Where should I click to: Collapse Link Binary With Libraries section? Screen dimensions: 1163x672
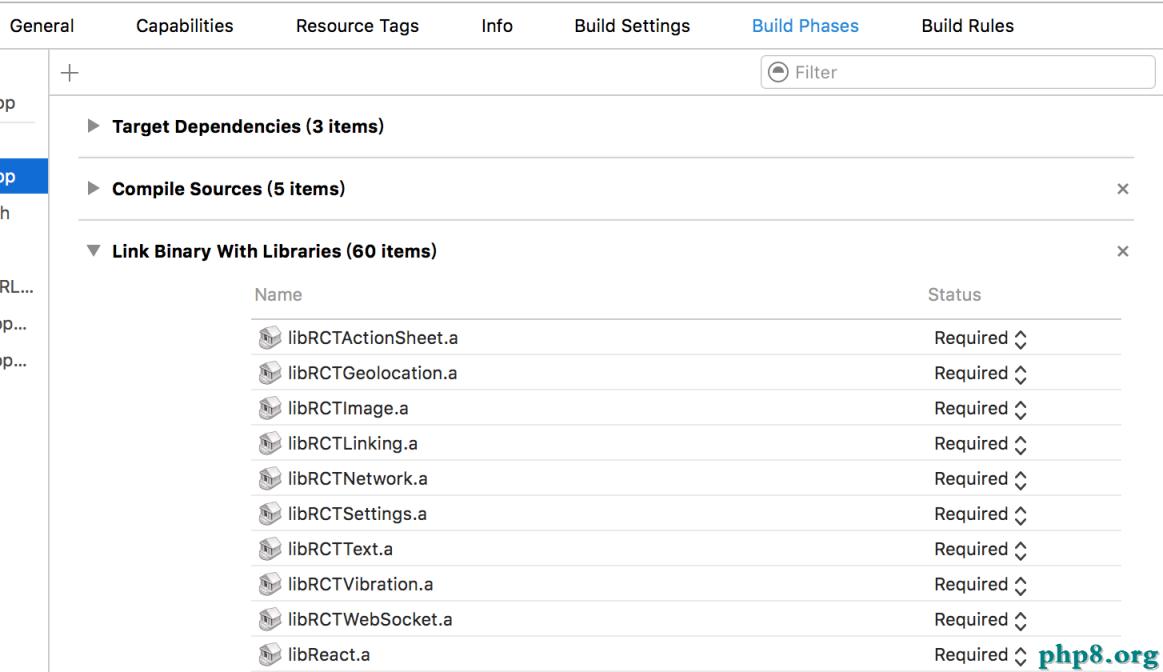(94, 252)
